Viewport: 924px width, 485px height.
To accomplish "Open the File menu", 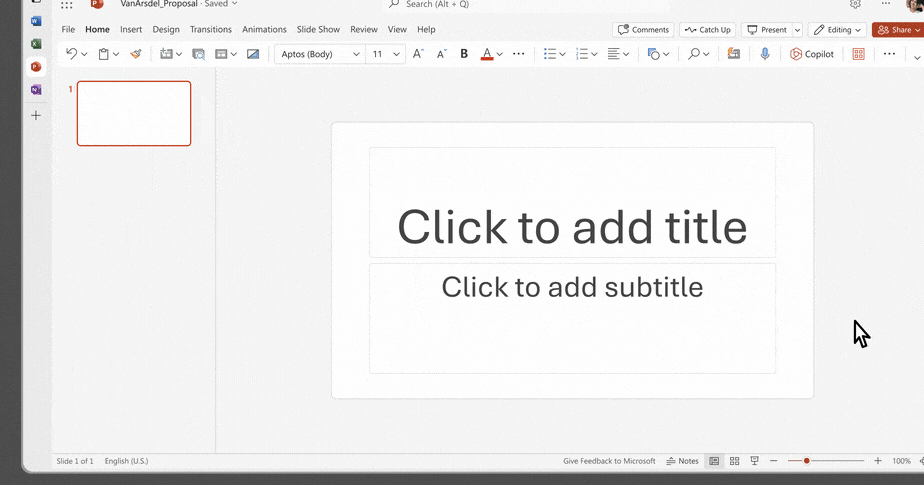I will (68, 29).
